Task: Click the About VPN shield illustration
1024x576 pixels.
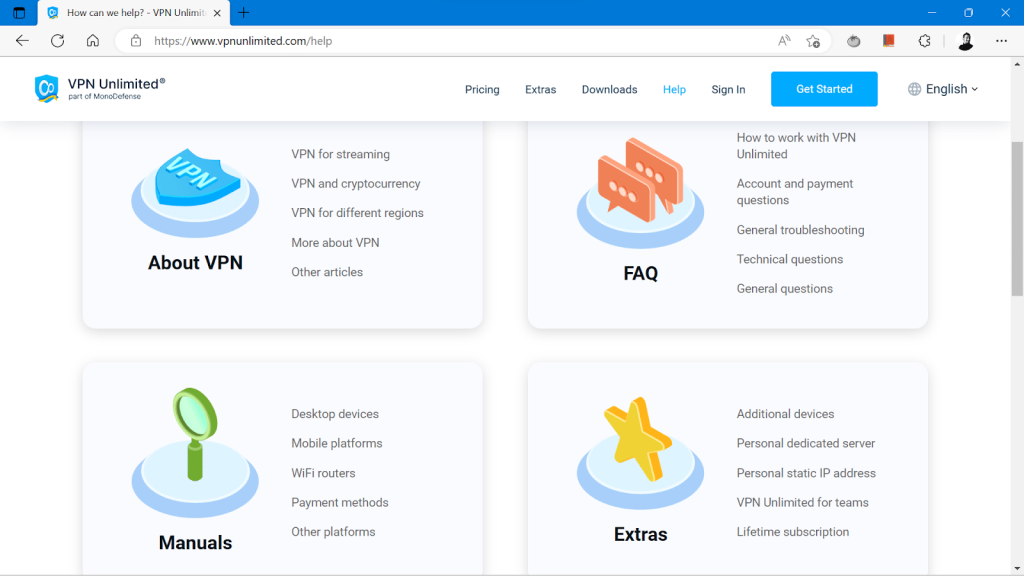Action: [x=195, y=193]
